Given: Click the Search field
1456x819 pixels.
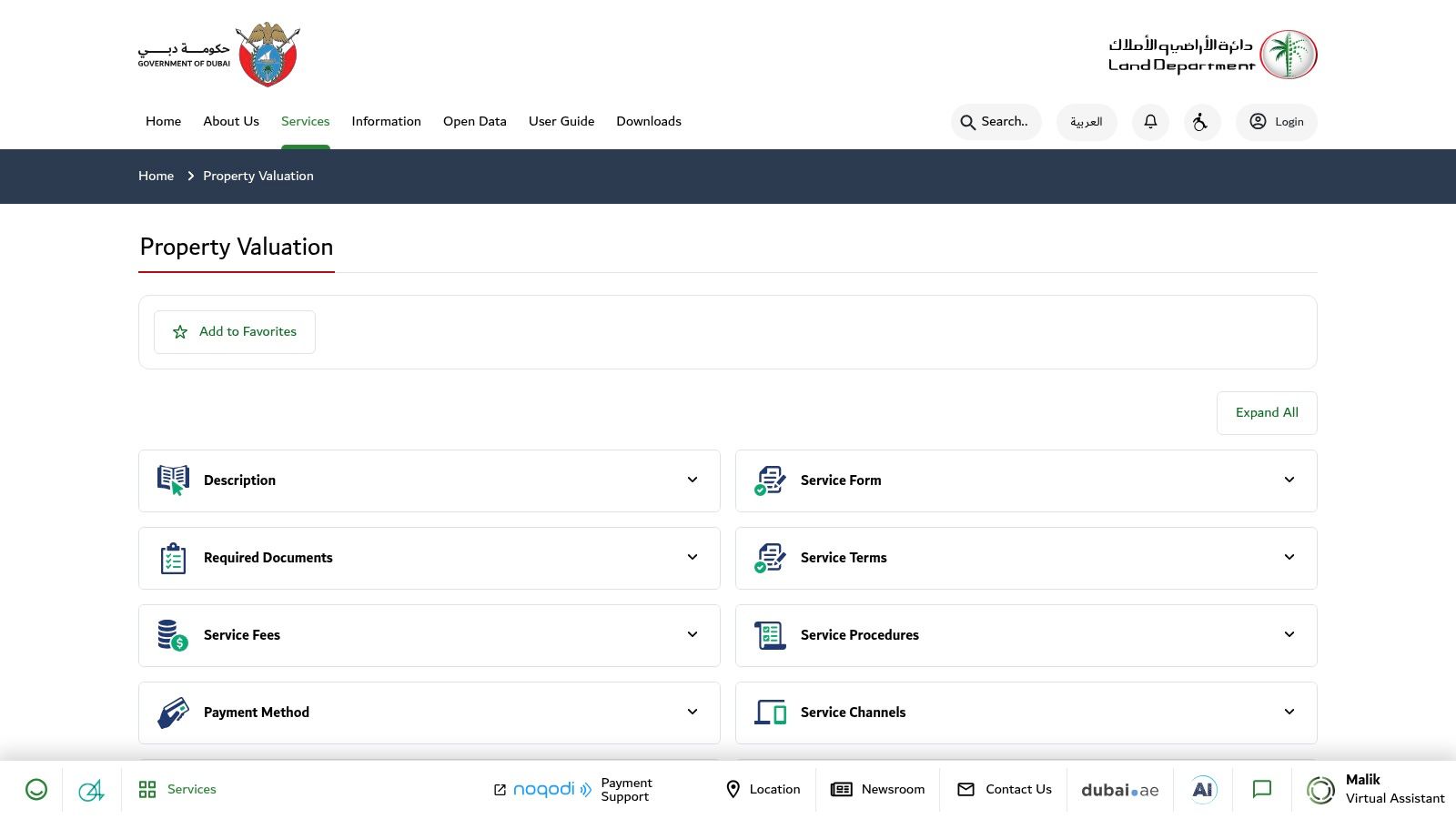Looking at the screenshot, I should point(996,122).
